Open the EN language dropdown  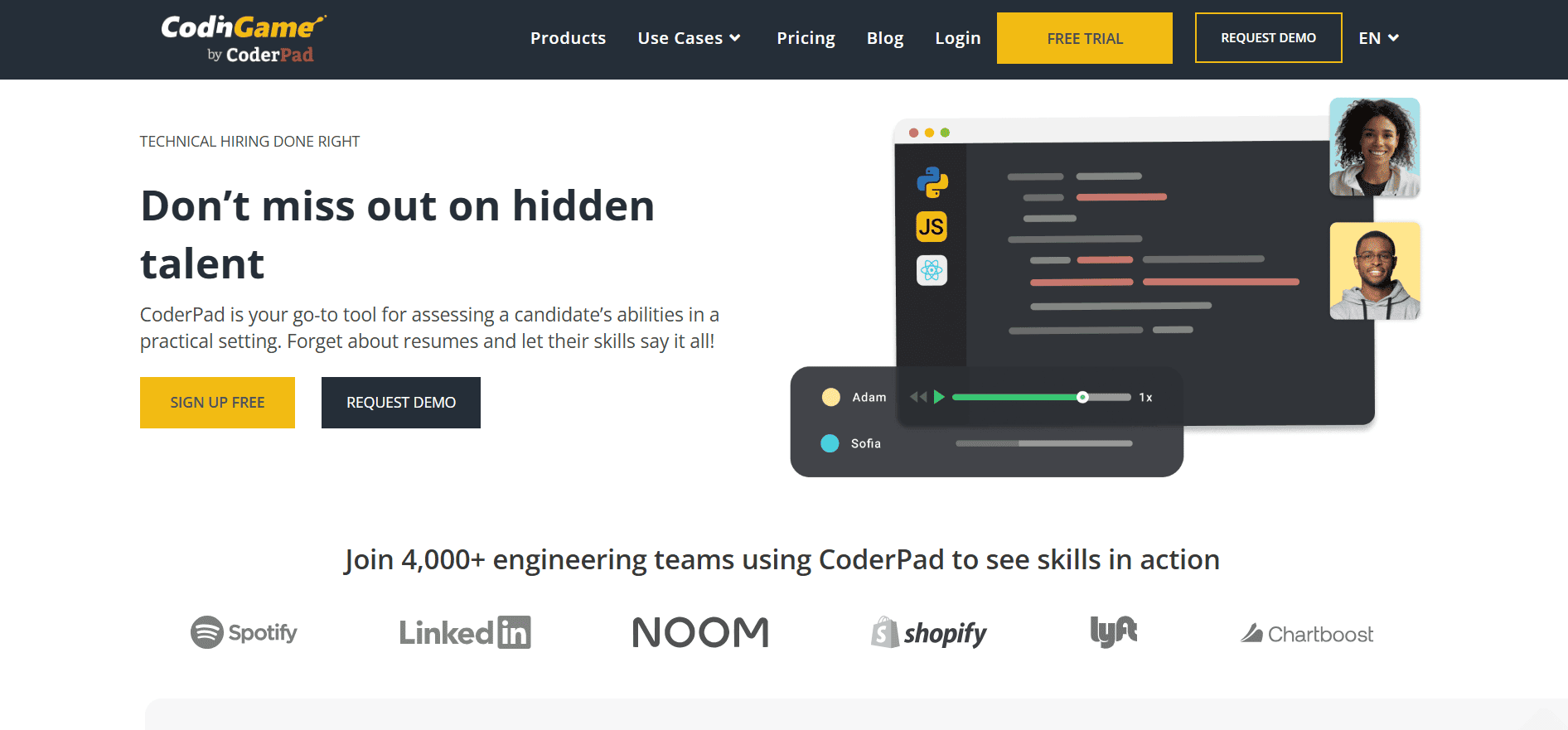tap(1378, 38)
